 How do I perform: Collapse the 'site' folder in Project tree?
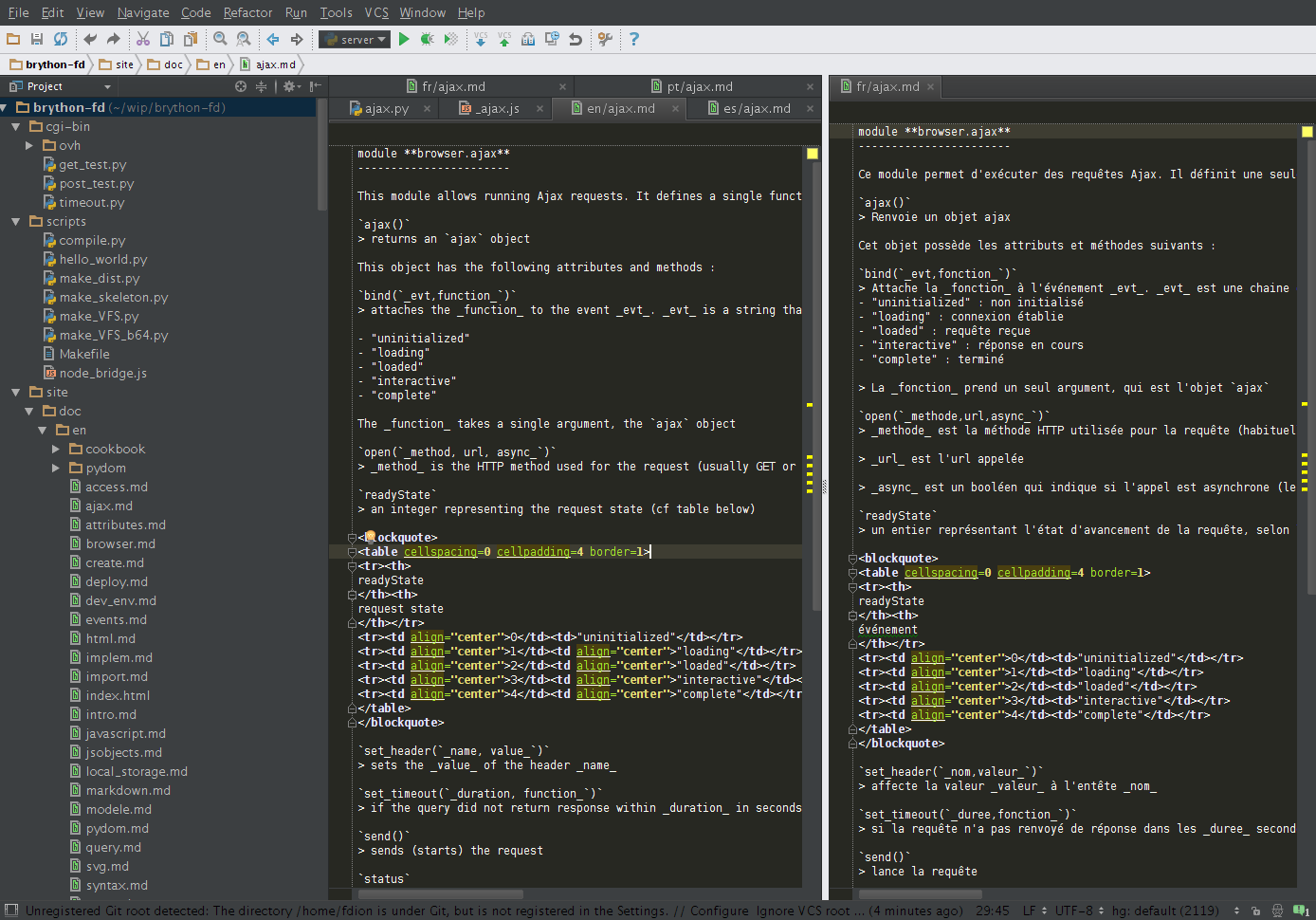click(15, 392)
